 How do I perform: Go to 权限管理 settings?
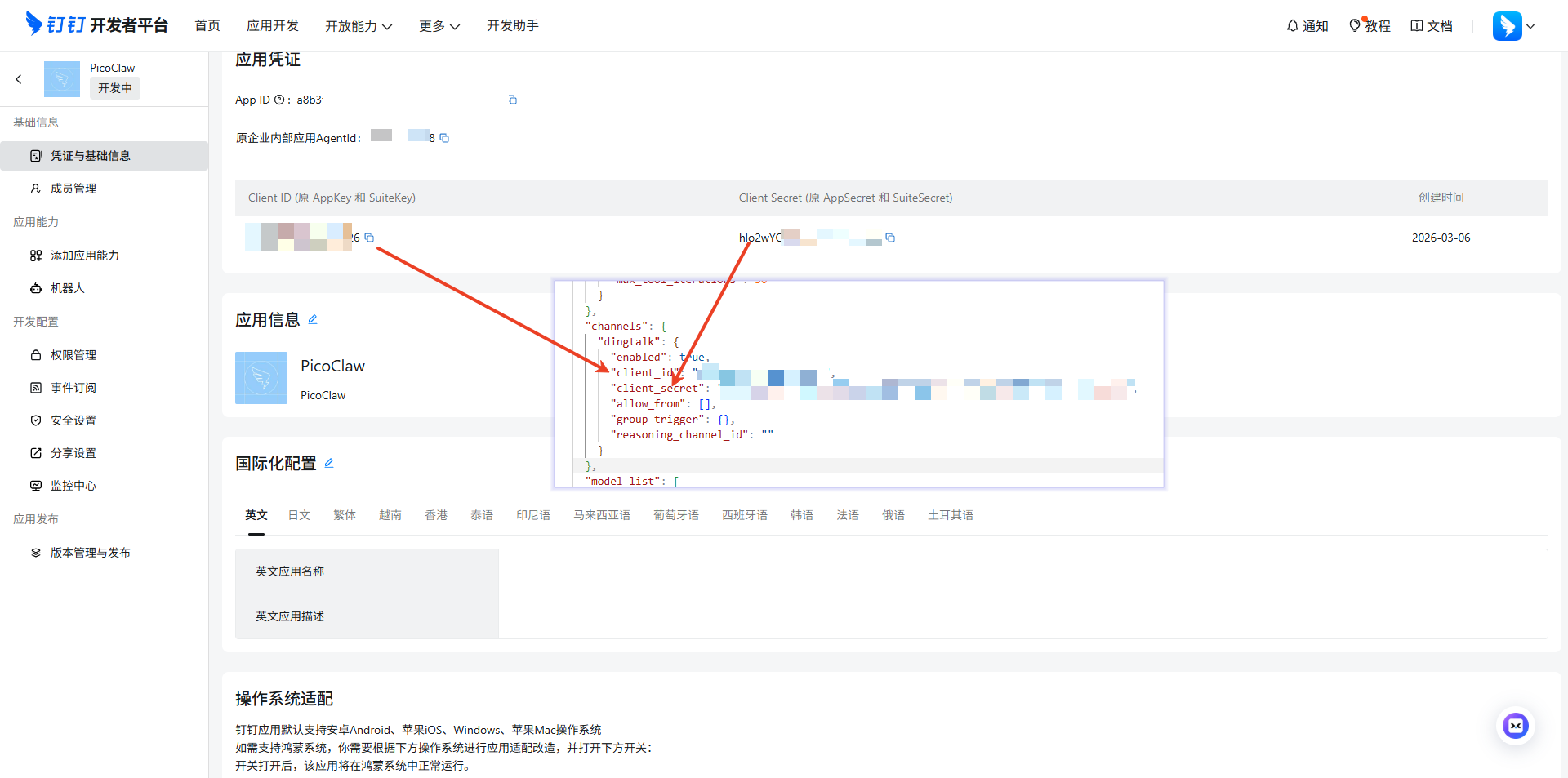click(73, 355)
